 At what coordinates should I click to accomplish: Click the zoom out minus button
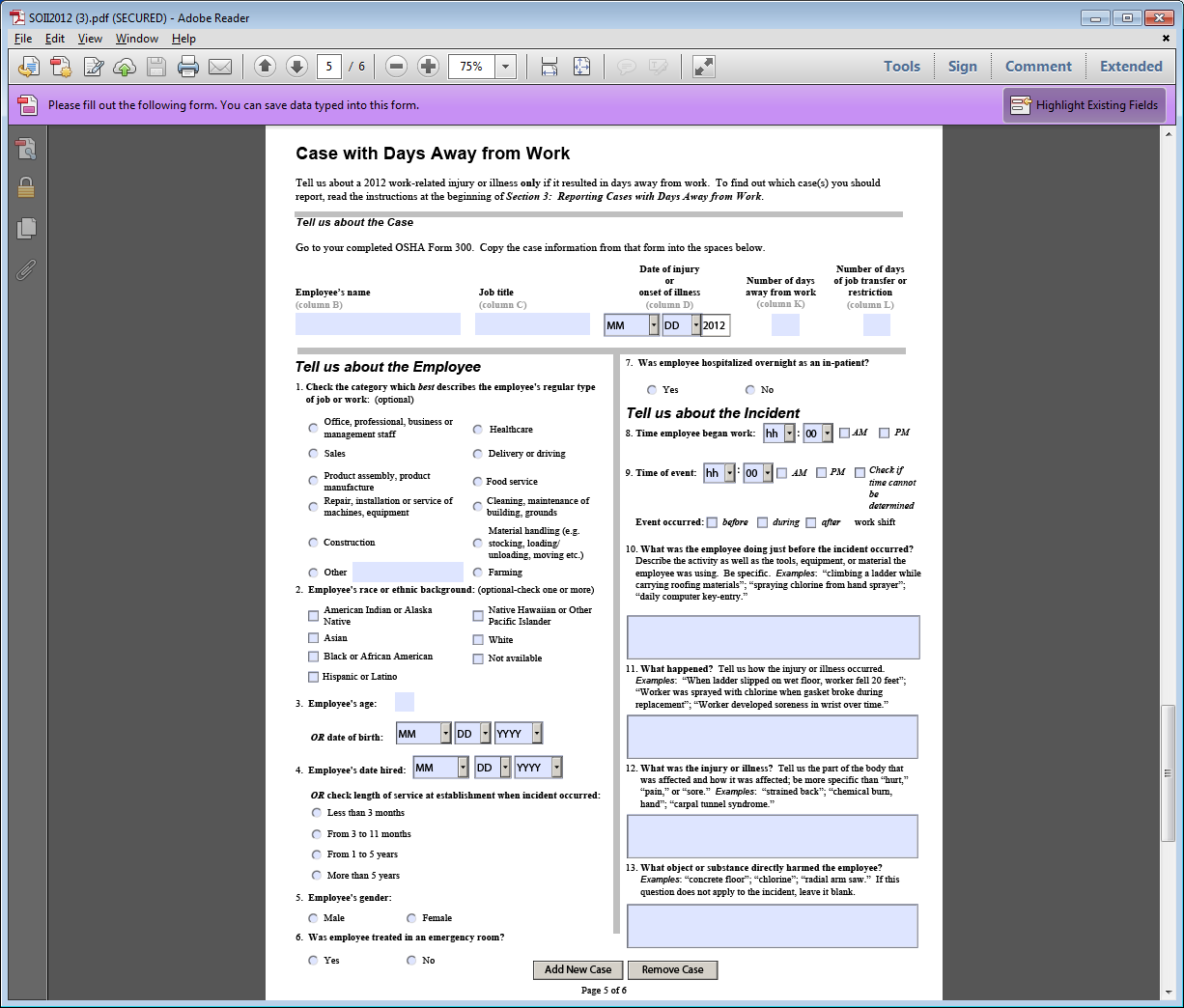point(396,67)
